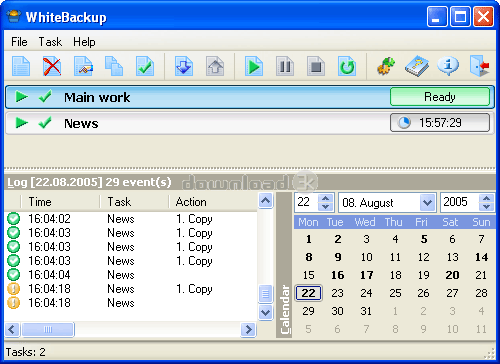The image size is (500, 364).
Task: Open the Task menu
Action: 50,42
